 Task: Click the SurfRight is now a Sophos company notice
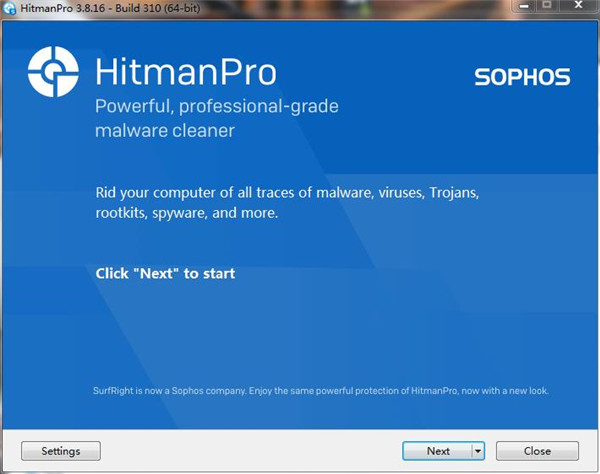pyautogui.click(x=321, y=391)
